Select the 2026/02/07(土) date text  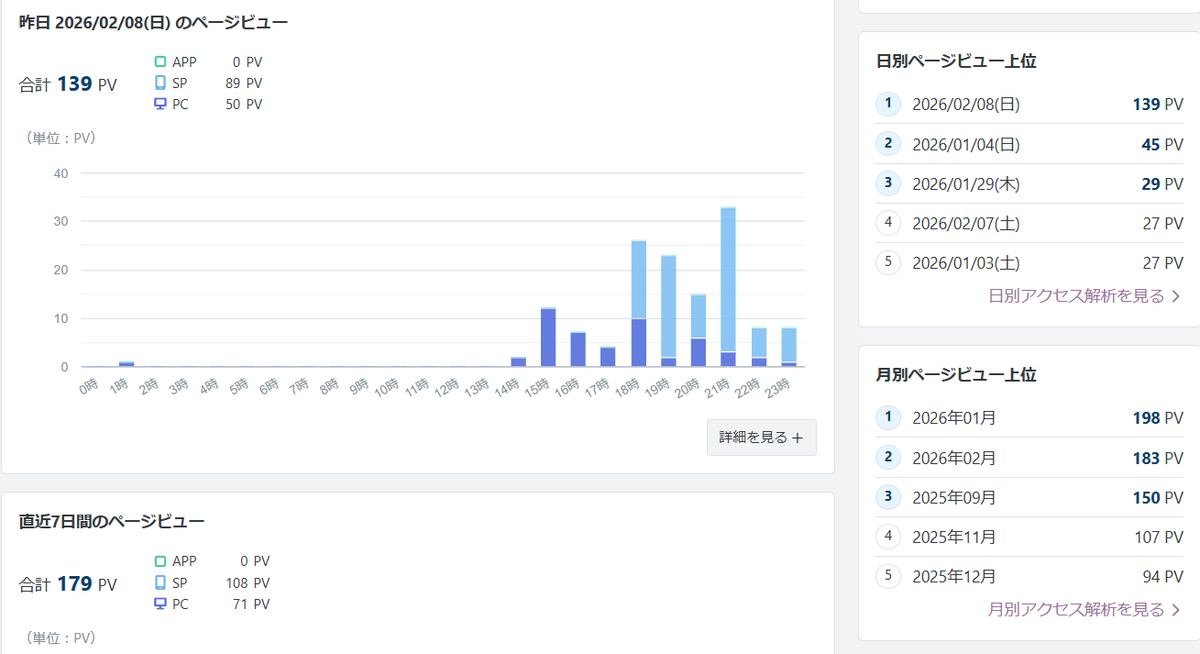coord(966,223)
